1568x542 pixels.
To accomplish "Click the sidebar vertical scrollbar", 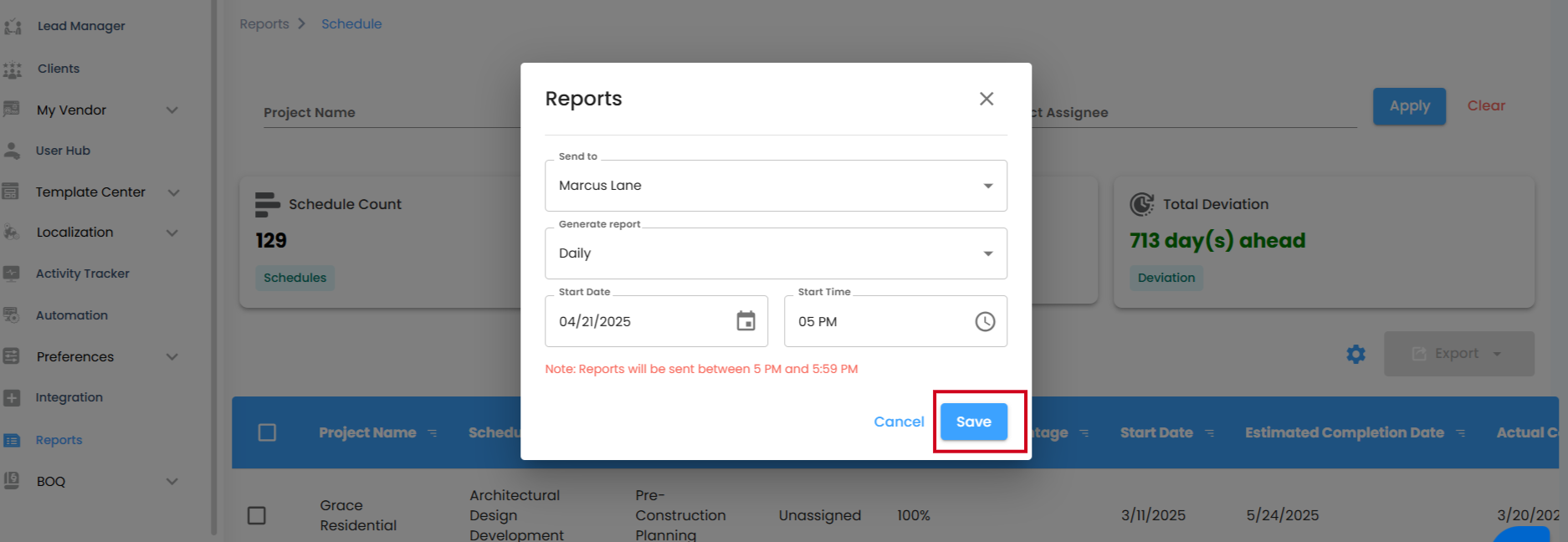I will pos(214,268).
